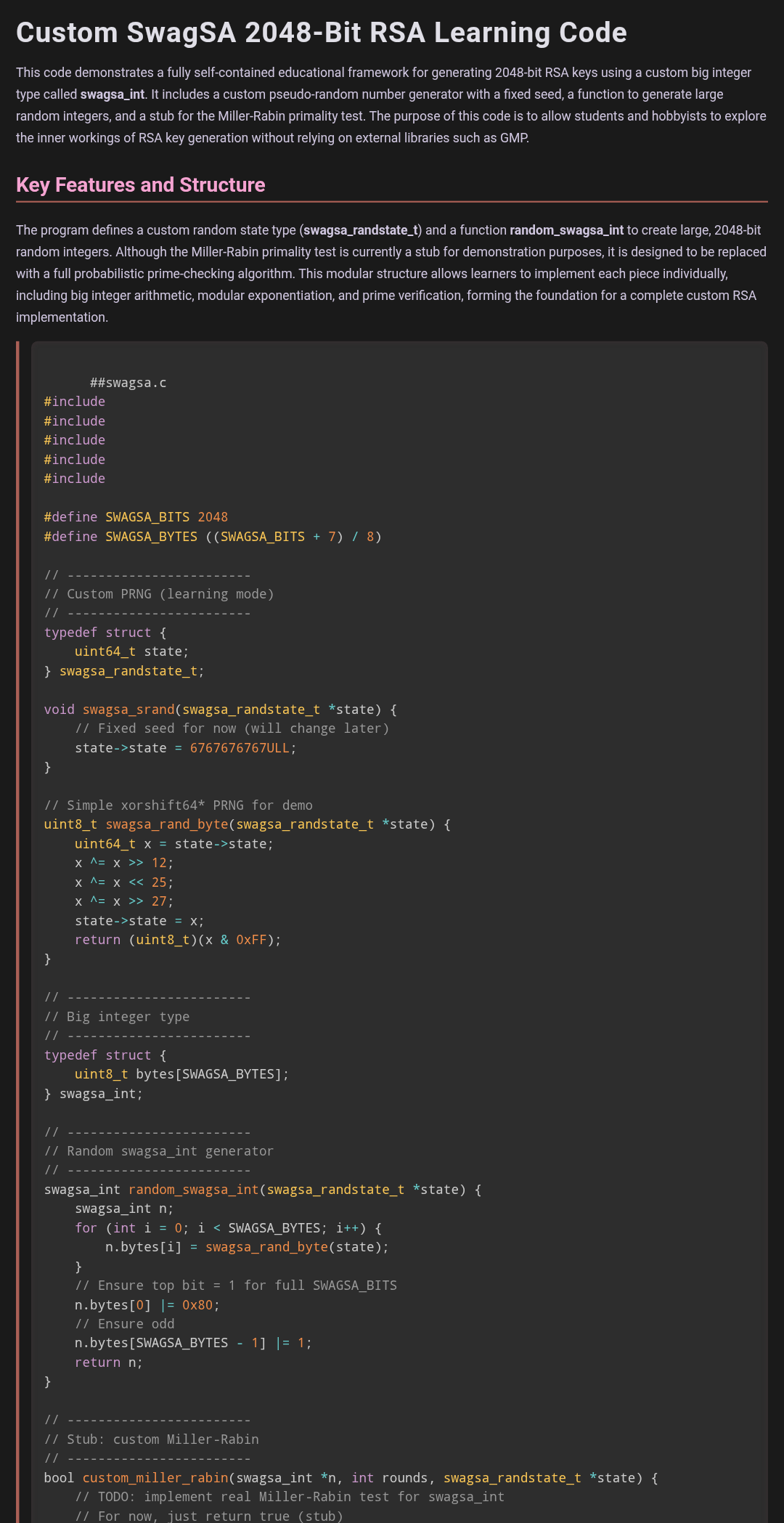
Task: Click the '} swagsa_randstate_t;' typedef line
Action: (x=124, y=671)
